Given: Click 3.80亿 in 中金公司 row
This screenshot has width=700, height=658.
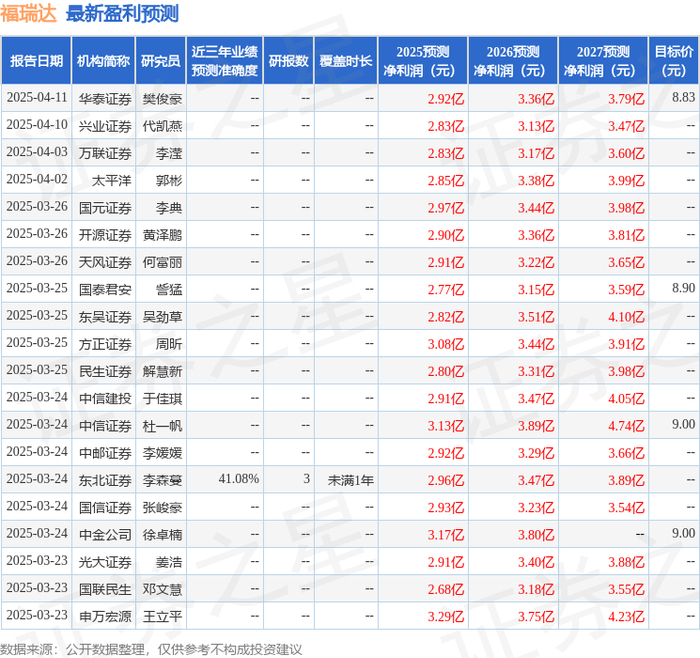Looking at the screenshot, I should pyautogui.click(x=536, y=534).
